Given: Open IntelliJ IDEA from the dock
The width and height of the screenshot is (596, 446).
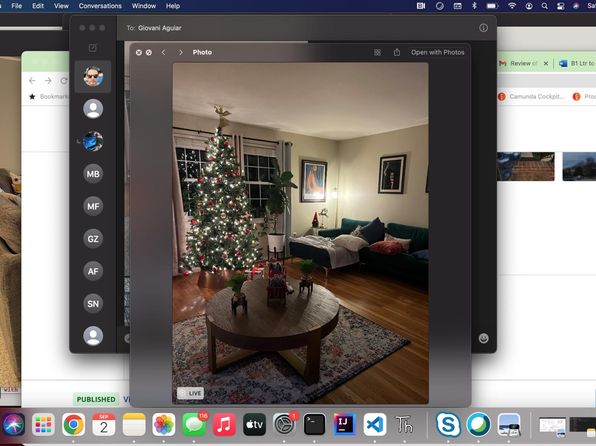Looking at the screenshot, I should [x=344, y=424].
